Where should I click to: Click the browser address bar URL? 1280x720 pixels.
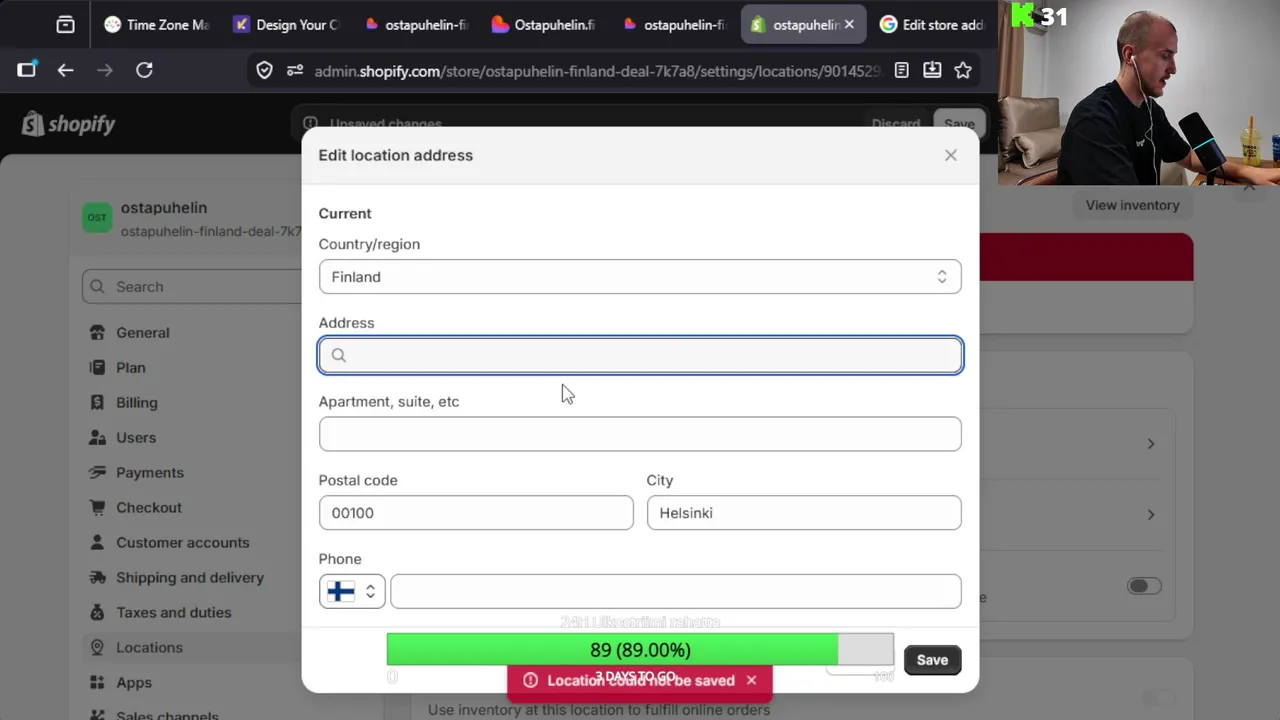[x=596, y=71]
